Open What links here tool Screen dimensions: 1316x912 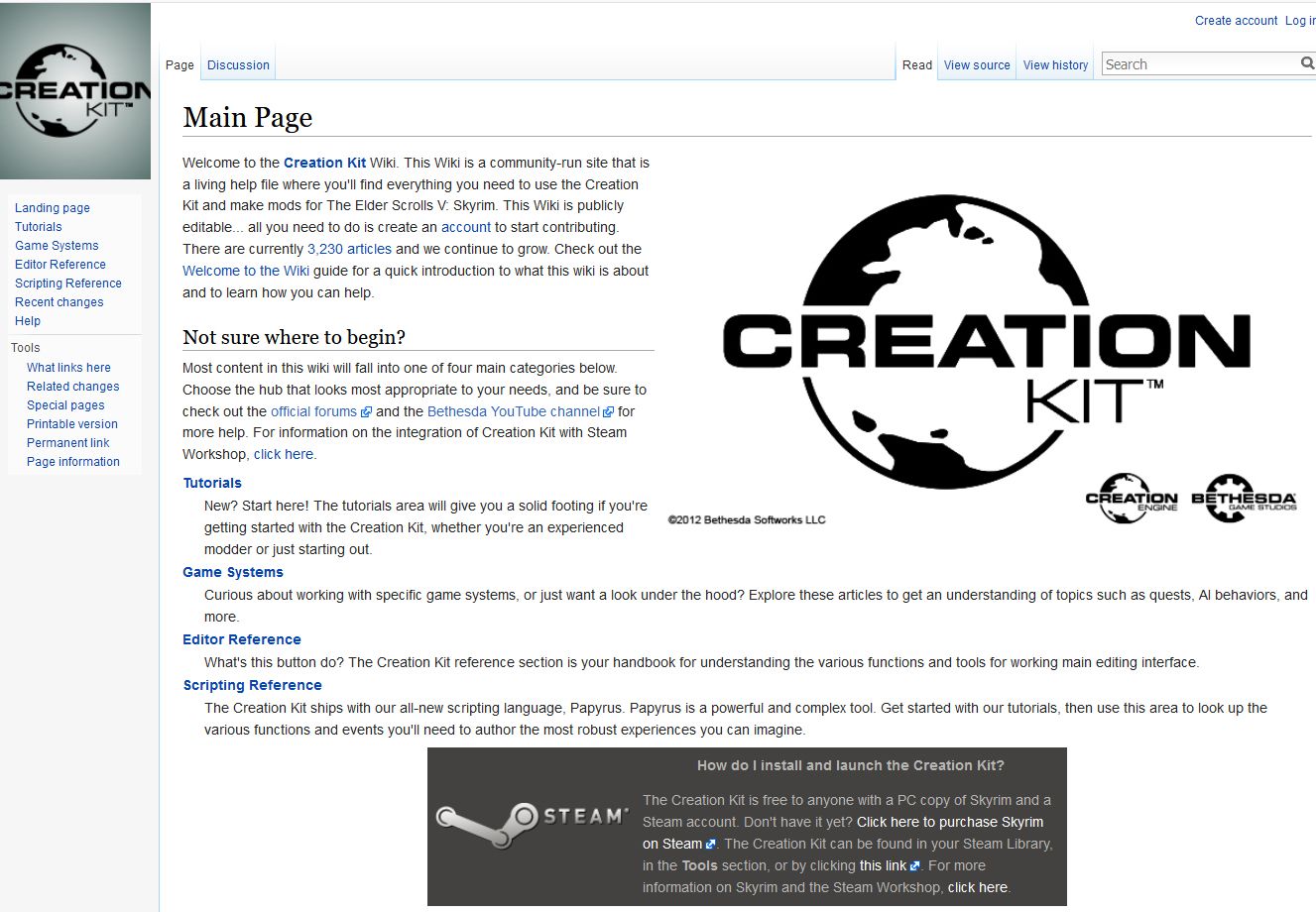point(68,368)
